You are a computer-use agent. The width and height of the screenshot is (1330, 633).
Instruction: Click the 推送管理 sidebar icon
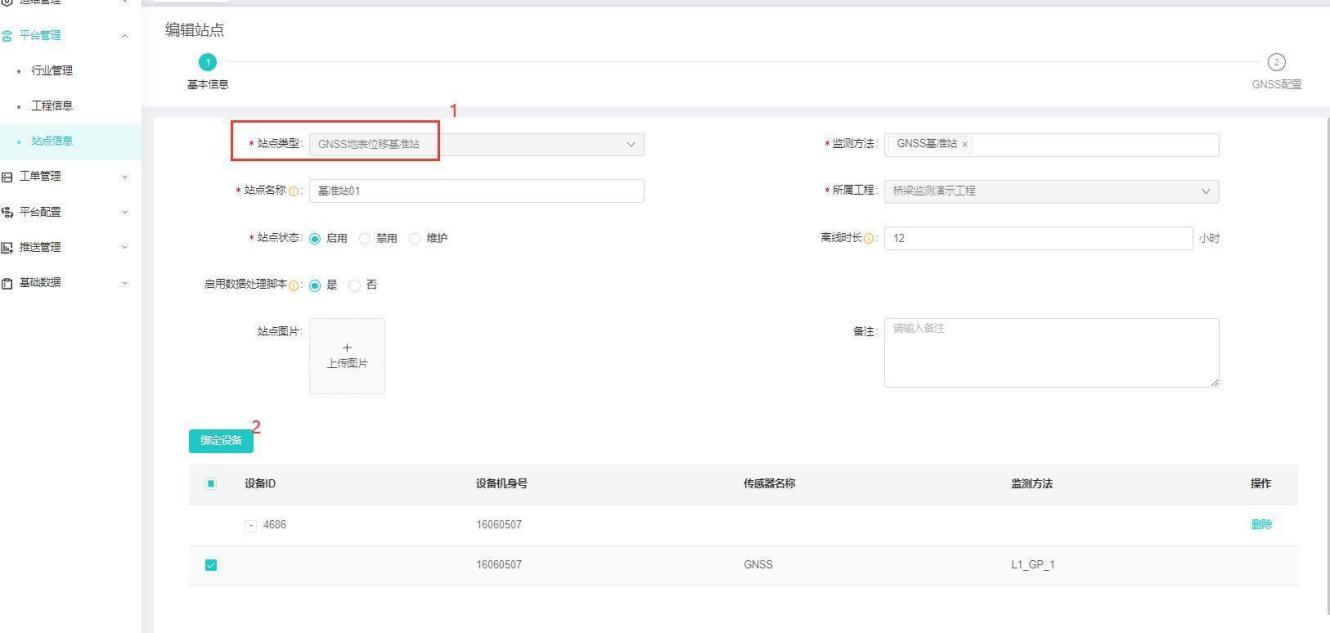pyautogui.click(x=8, y=247)
